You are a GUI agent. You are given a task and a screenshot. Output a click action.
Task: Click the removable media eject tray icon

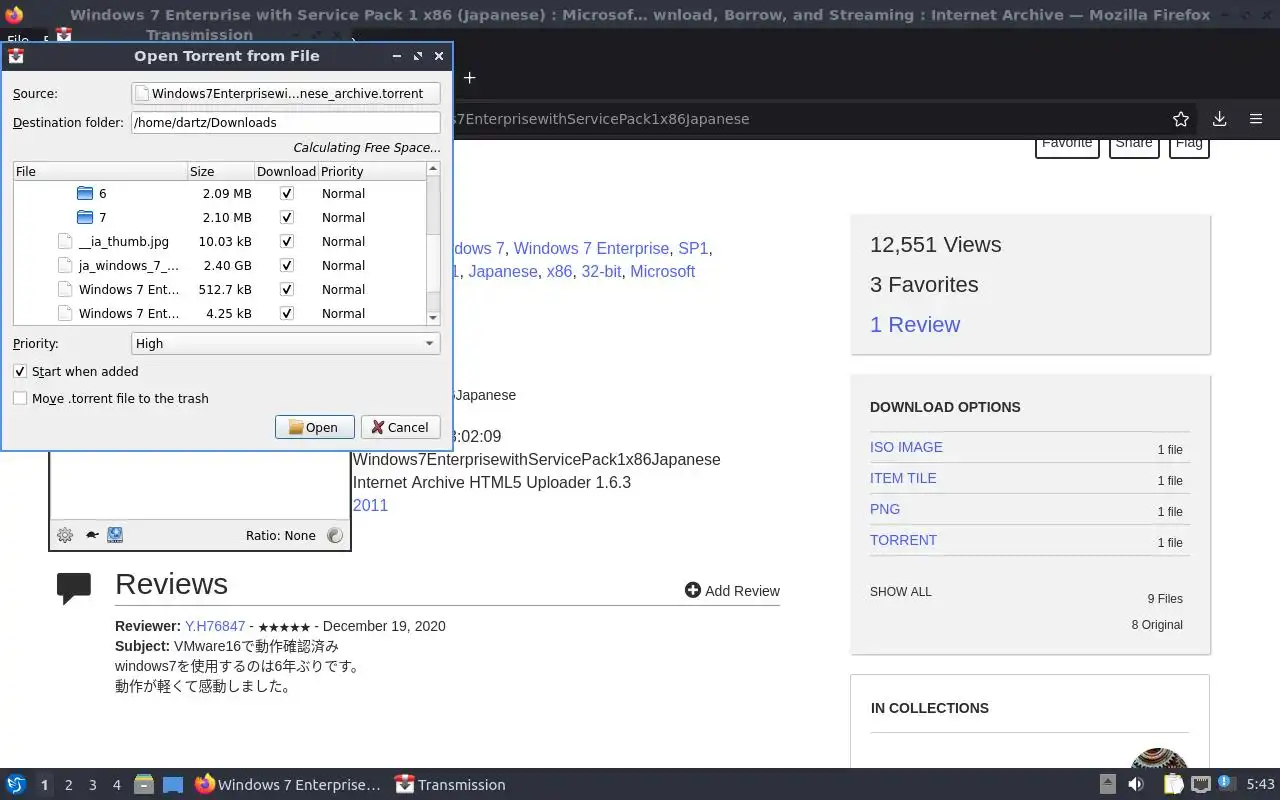click(x=1107, y=784)
